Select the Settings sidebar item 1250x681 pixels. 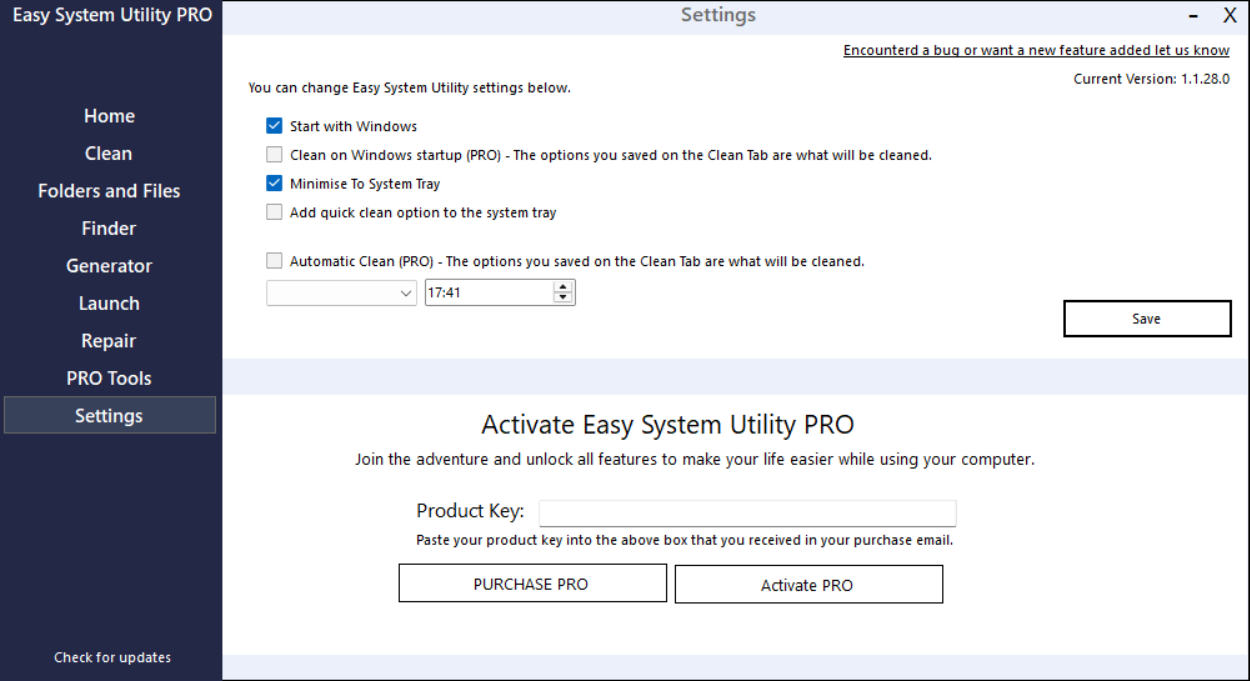point(109,415)
